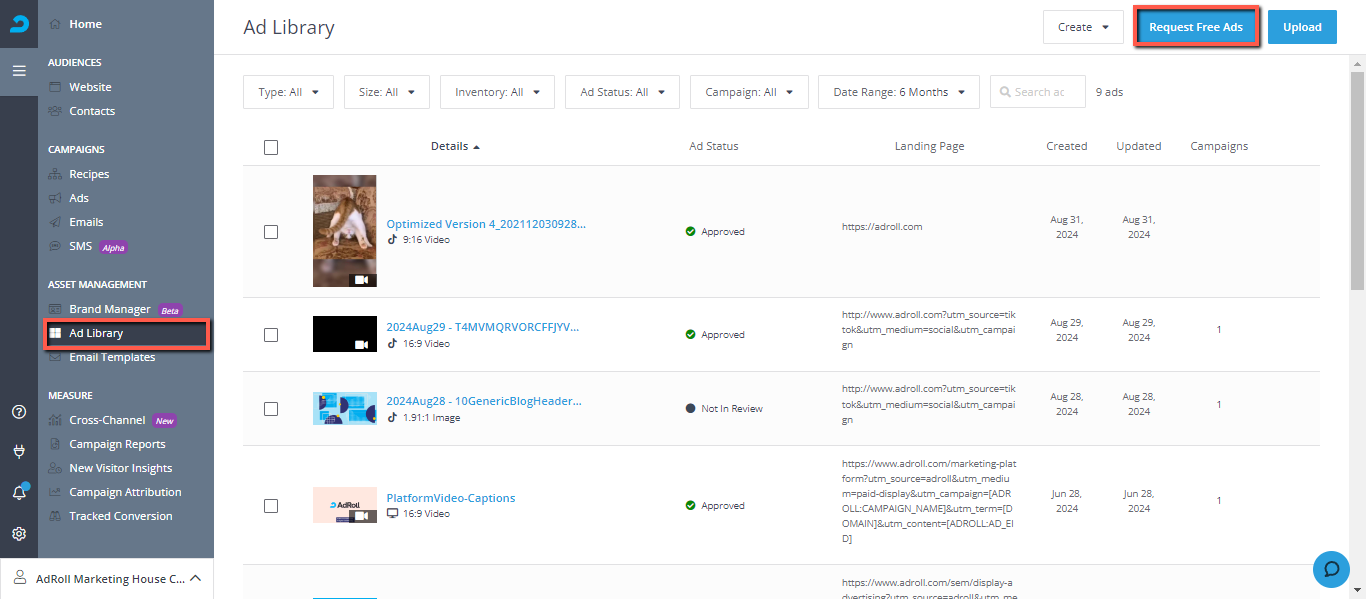Click the Ad Library grid icon
This screenshot has height=599, width=1366.
pyautogui.click(x=55, y=333)
